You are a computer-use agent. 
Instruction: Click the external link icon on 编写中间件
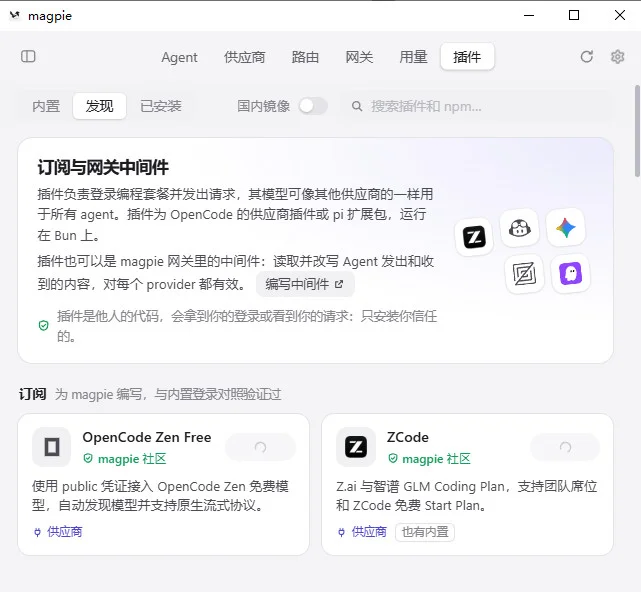pyautogui.click(x=339, y=284)
